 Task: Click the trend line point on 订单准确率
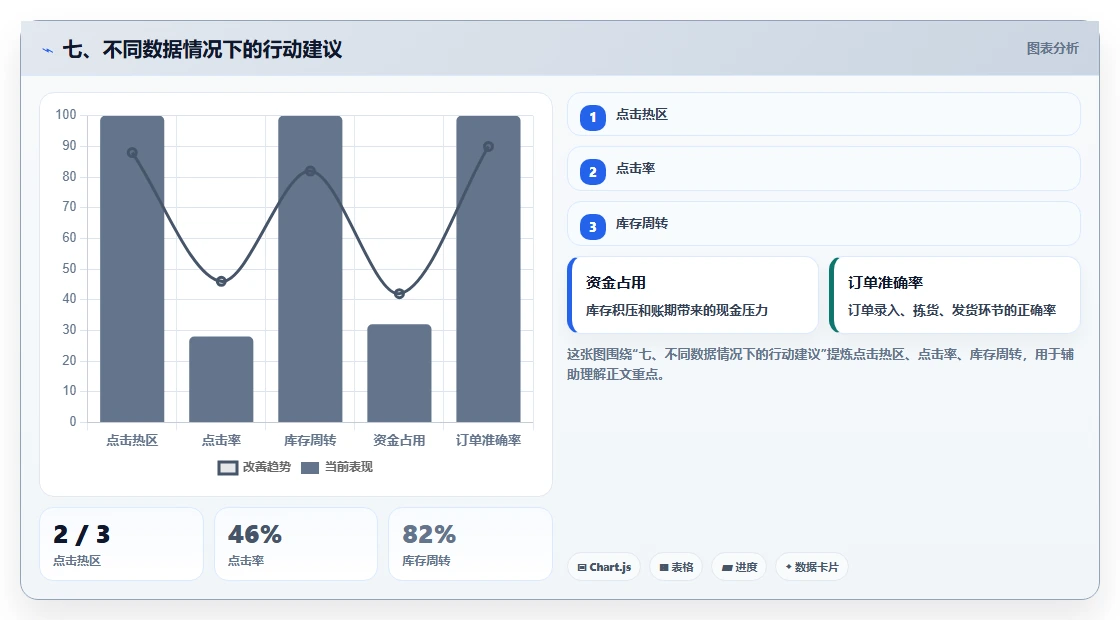489,146
